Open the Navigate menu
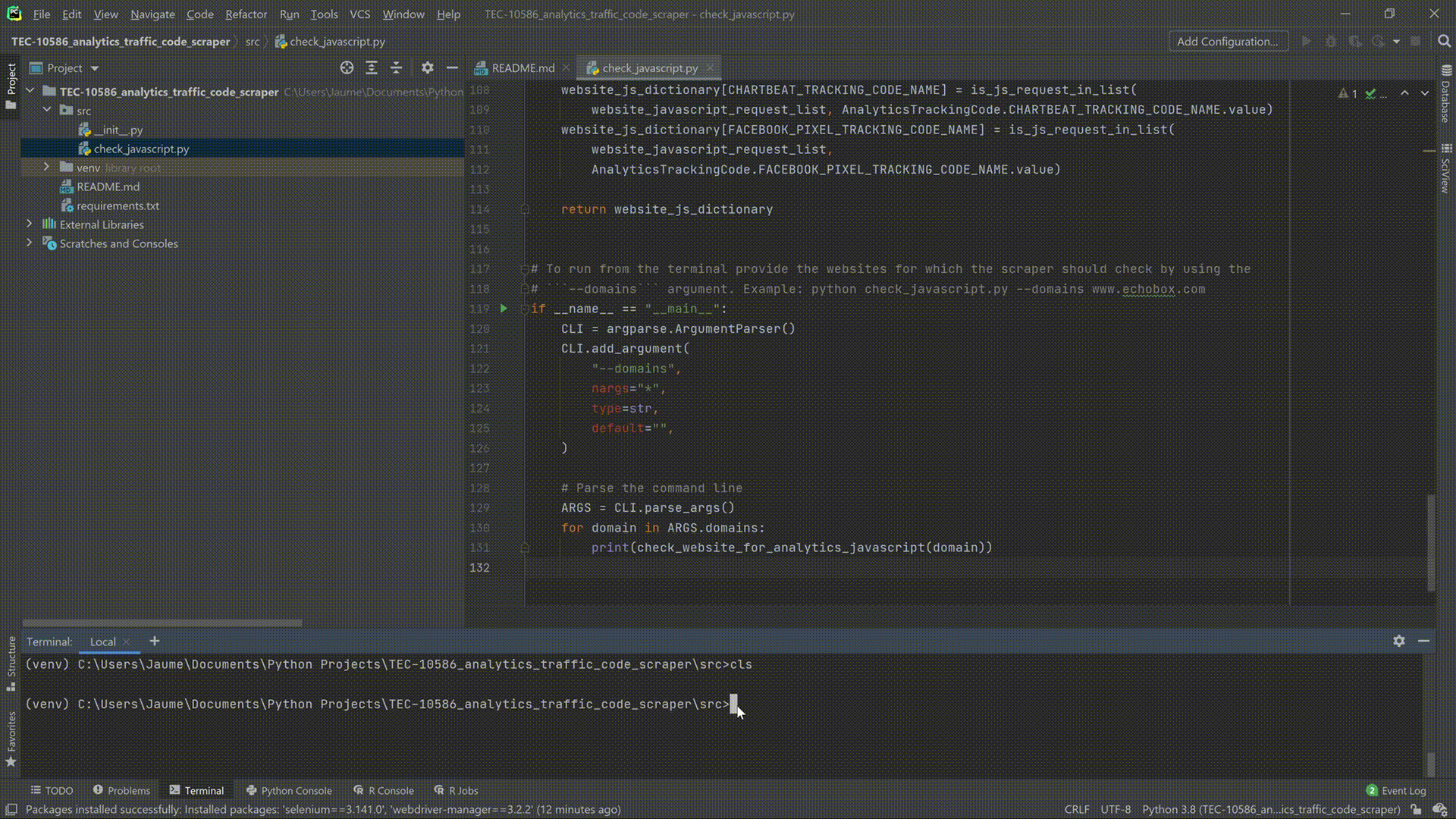This screenshot has width=1456, height=819. [152, 14]
